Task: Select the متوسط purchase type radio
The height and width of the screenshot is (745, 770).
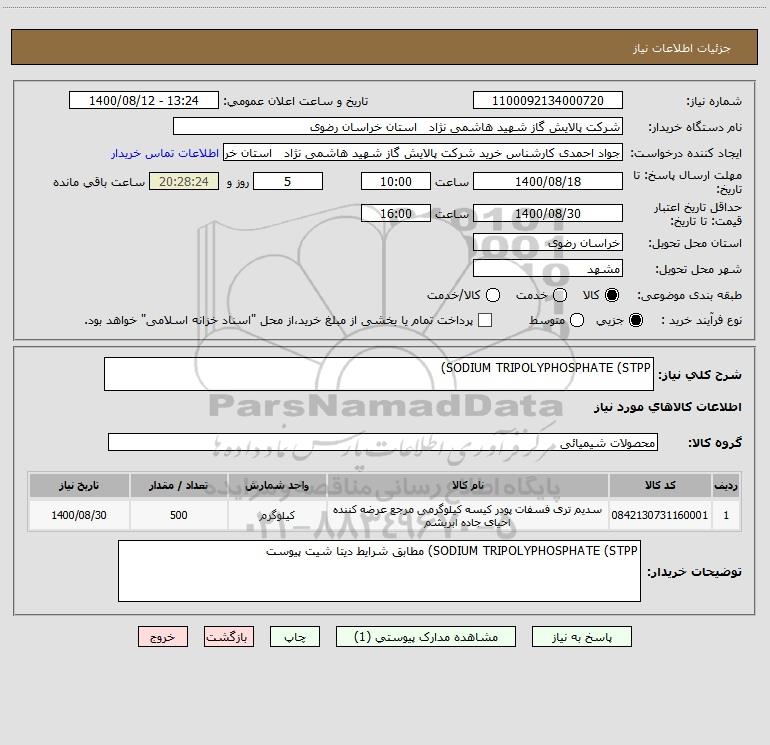Action: point(577,320)
